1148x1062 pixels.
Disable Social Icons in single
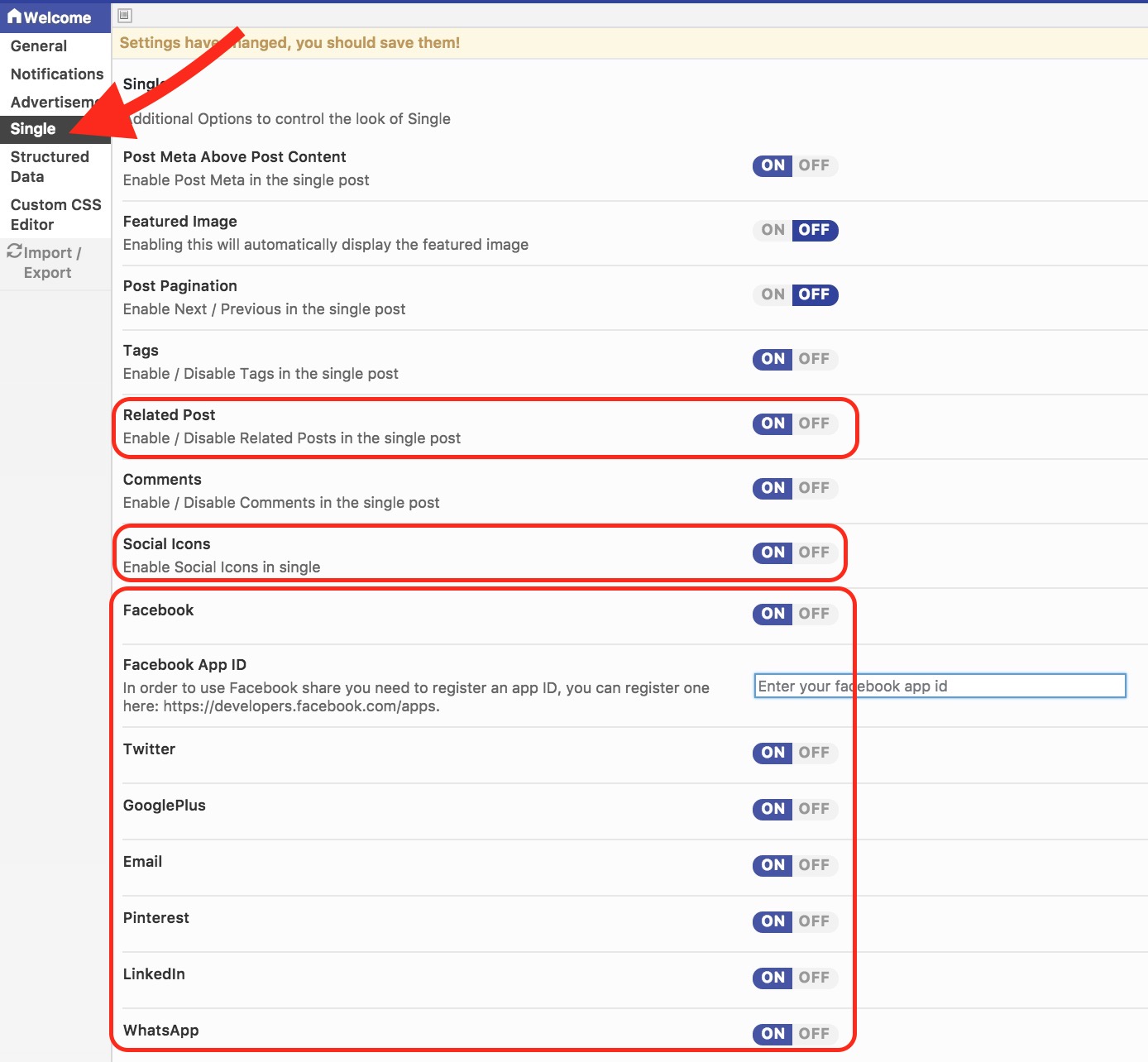pyautogui.click(x=814, y=553)
